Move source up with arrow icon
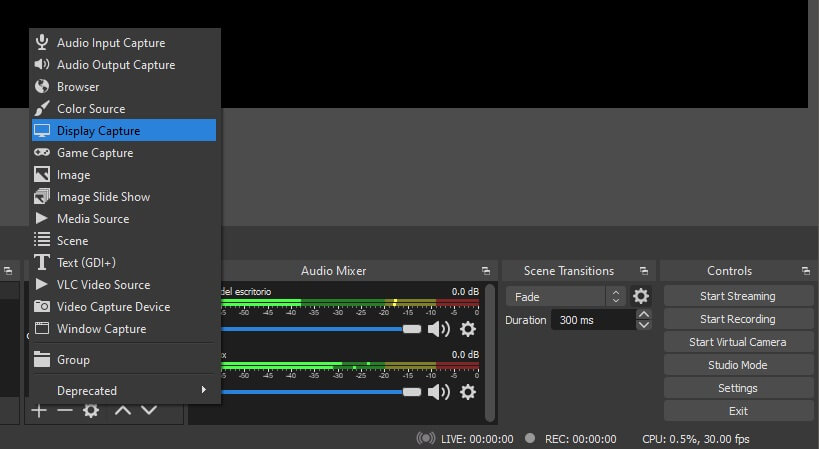The height and width of the screenshot is (449, 819). pos(122,410)
